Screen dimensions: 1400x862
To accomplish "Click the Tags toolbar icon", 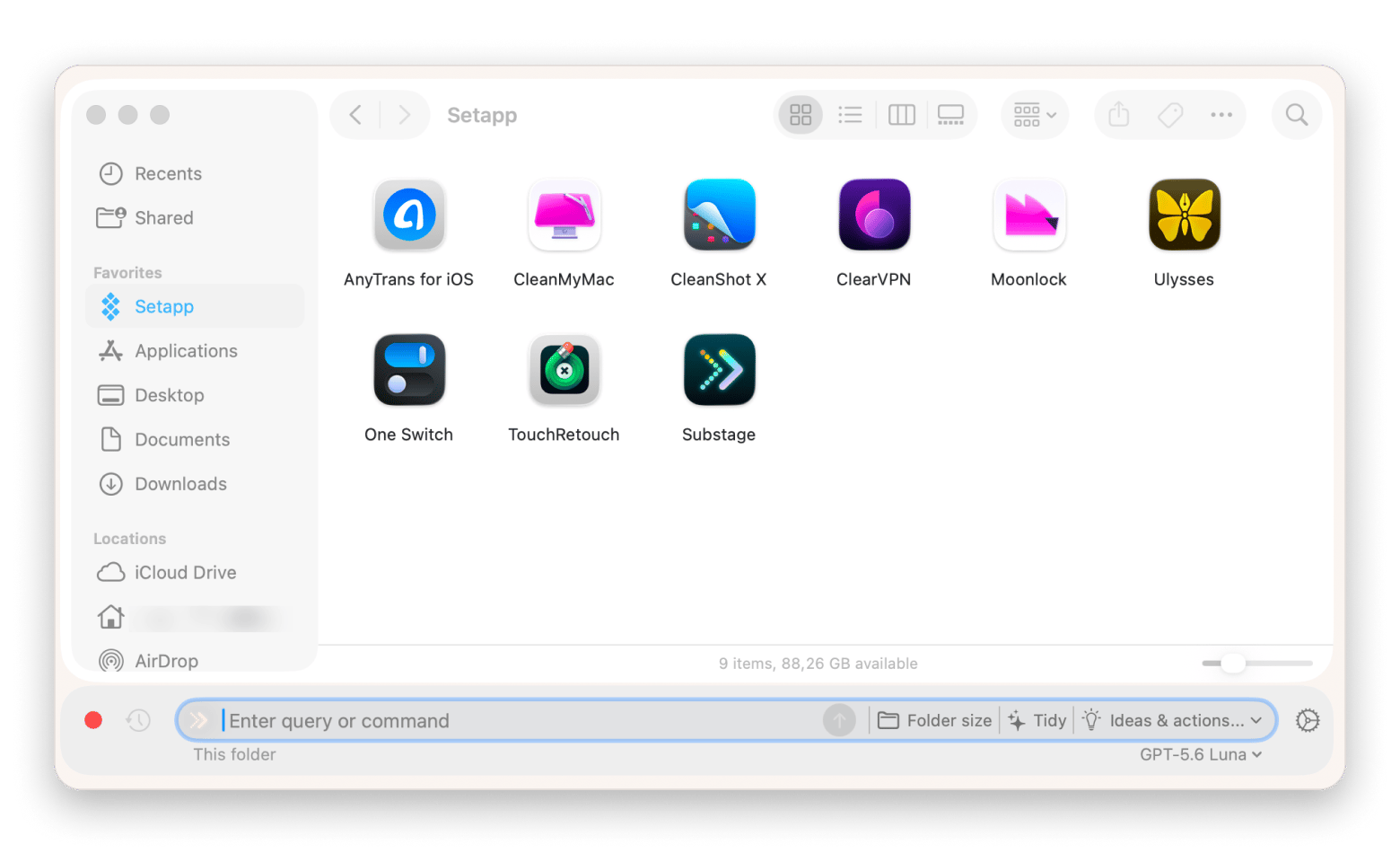I will [x=1170, y=115].
